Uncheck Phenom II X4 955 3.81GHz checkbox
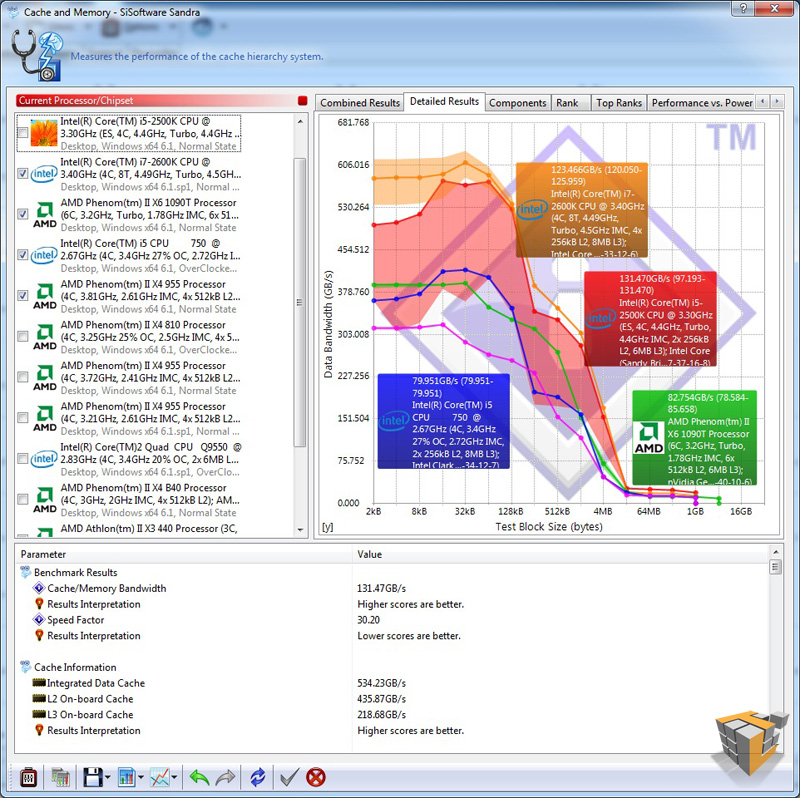800x798 pixels. [x=22, y=295]
